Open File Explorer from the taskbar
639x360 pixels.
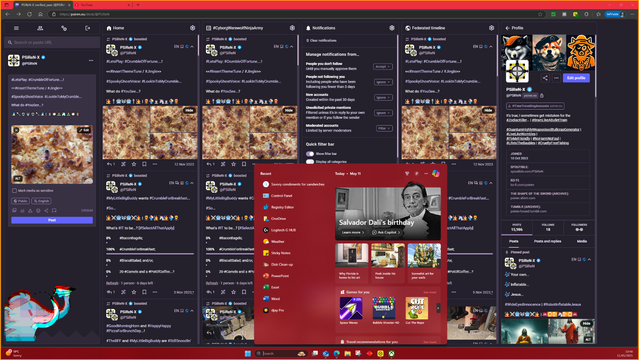[x=348, y=353]
